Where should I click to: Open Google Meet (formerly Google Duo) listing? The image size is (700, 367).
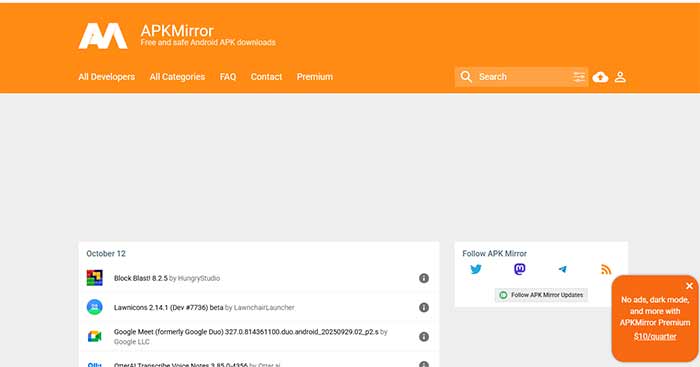(246, 332)
